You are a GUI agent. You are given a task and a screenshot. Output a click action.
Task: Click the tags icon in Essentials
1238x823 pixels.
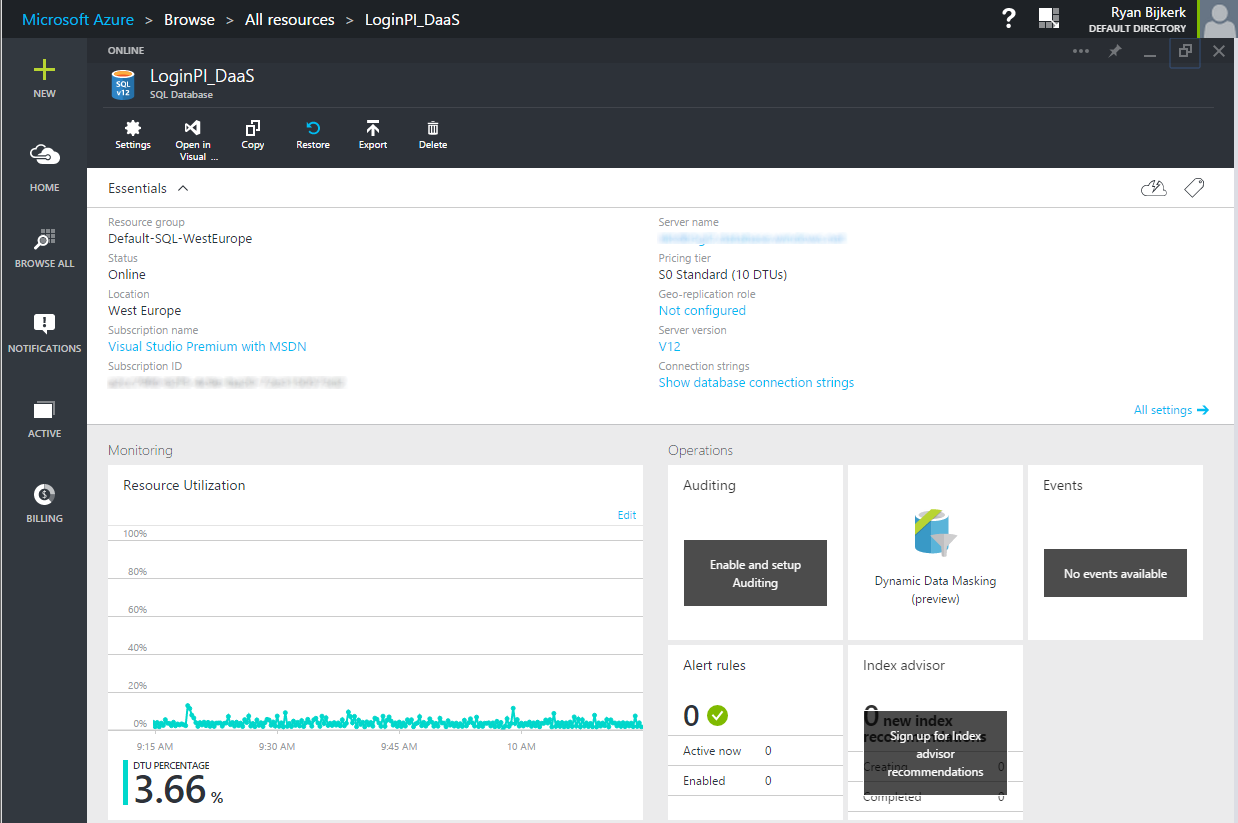point(1194,188)
